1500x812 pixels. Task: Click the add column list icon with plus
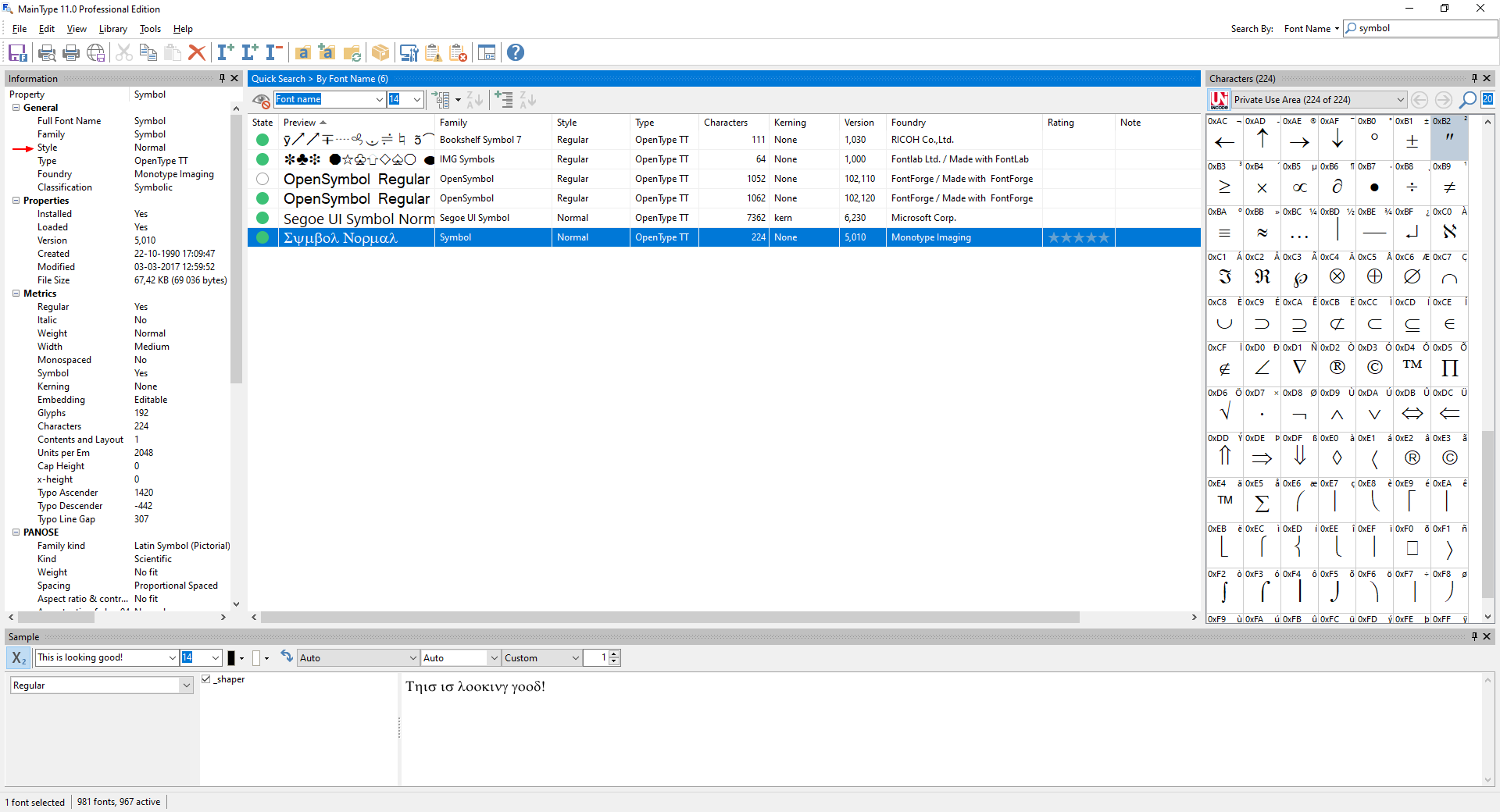coord(504,100)
